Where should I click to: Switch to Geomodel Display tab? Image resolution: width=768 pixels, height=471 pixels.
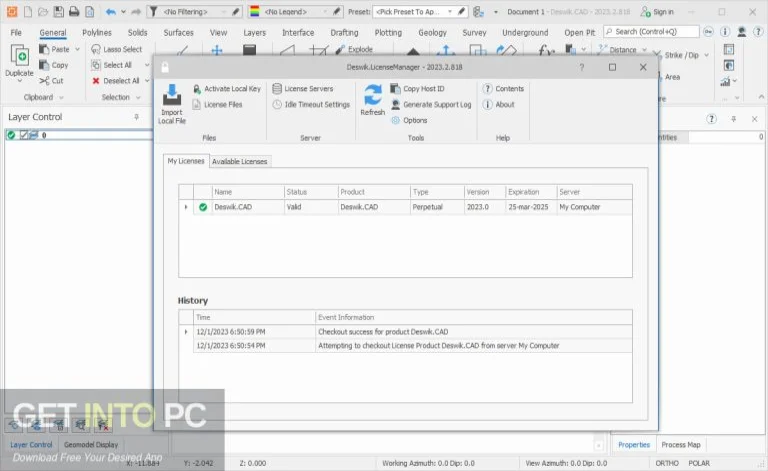click(91, 445)
